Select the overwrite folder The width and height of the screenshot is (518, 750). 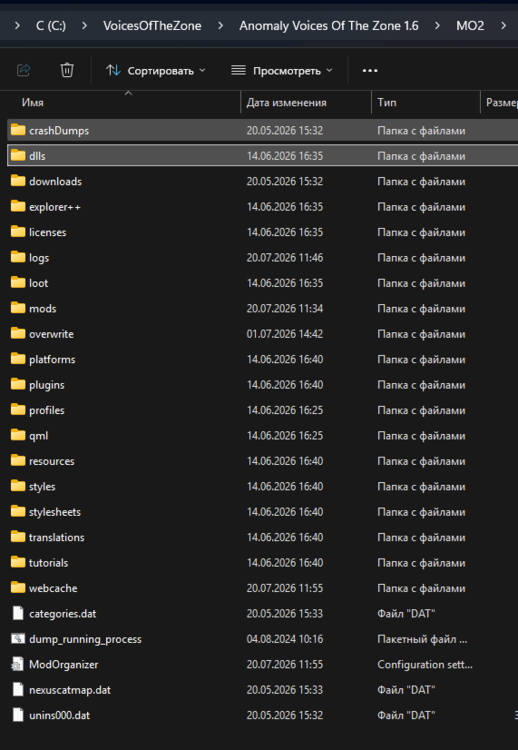coord(51,334)
